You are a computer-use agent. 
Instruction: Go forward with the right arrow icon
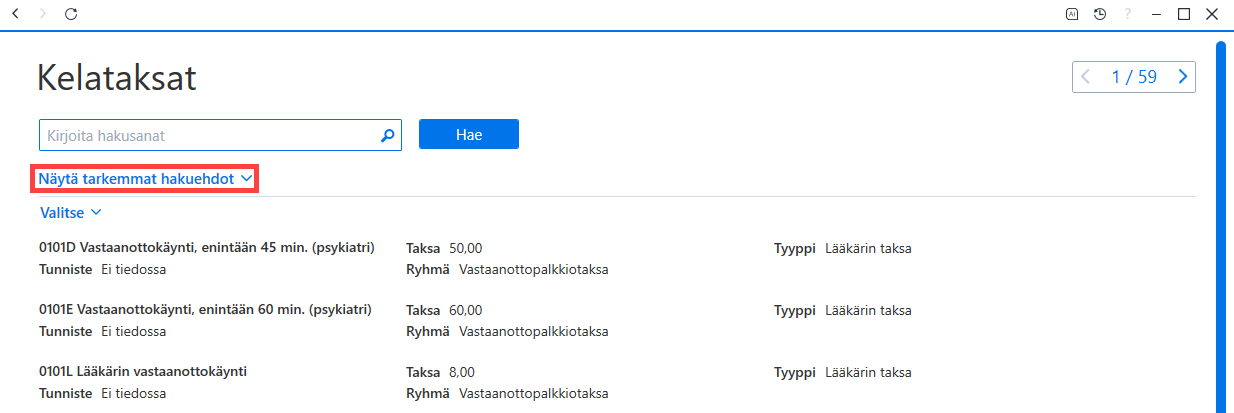pyautogui.click(x=43, y=14)
